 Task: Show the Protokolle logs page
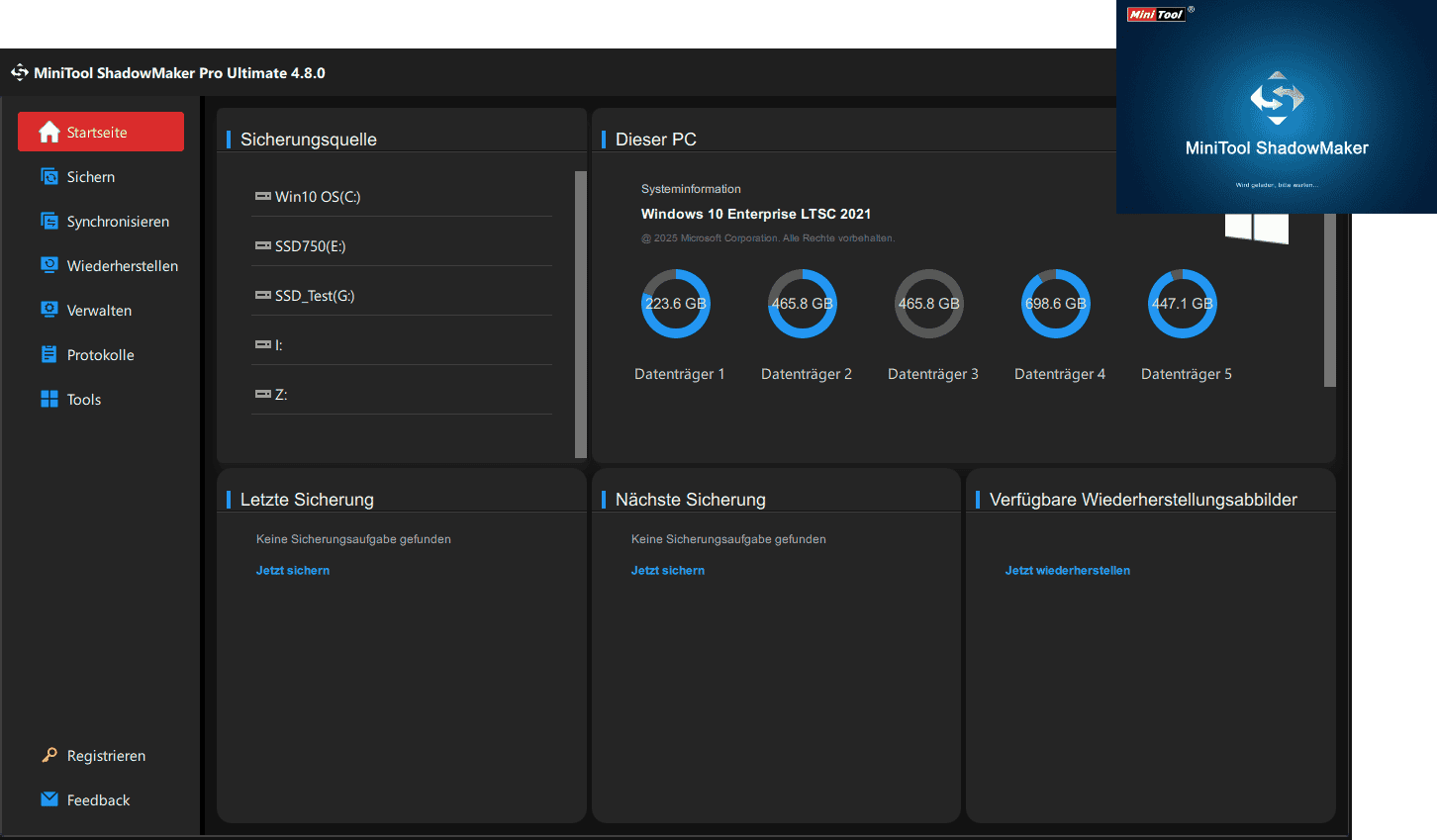(x=101, y=354)
